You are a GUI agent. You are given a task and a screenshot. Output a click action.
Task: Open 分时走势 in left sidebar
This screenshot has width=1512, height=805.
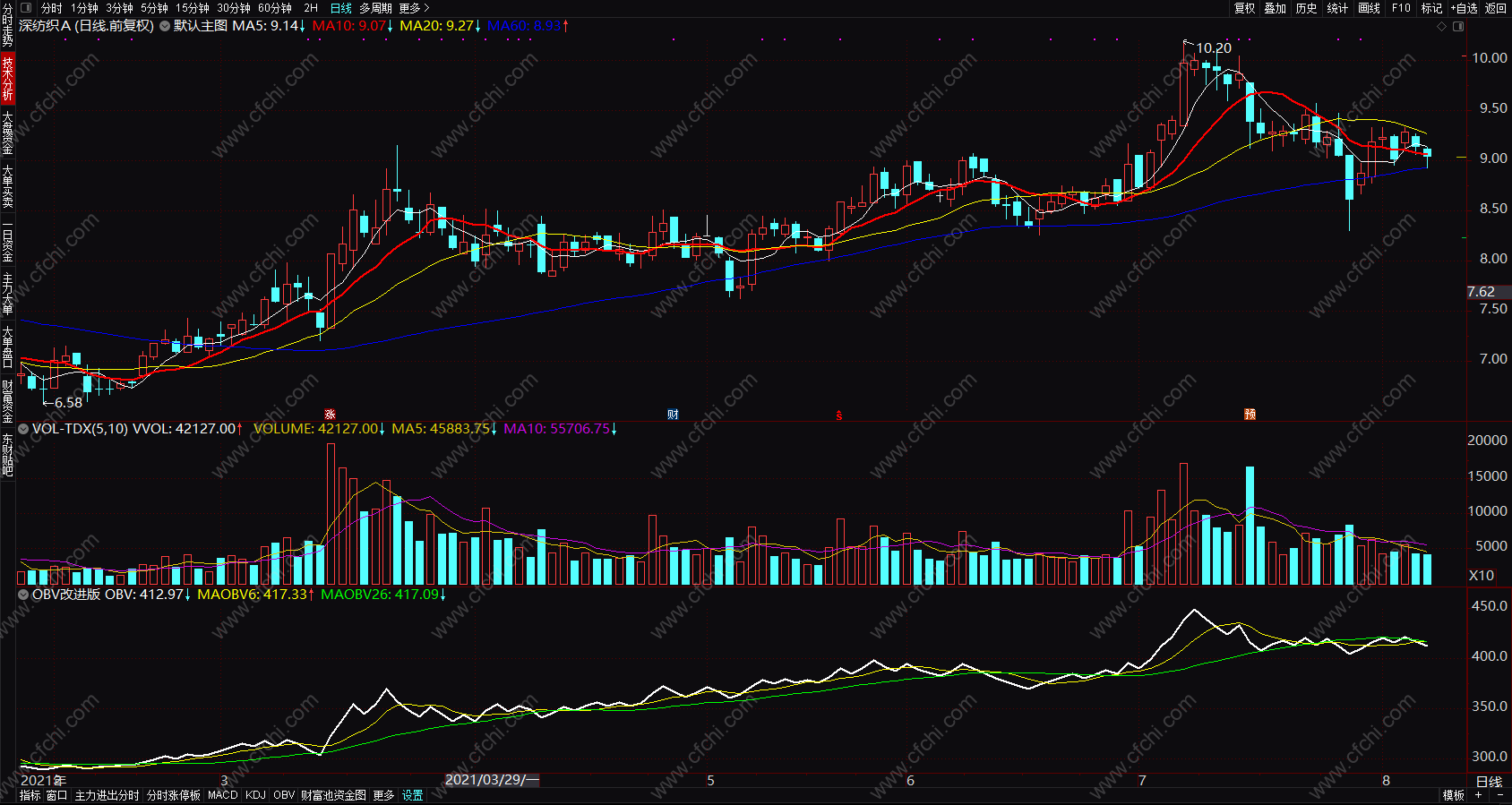click(x=7, y=25)
